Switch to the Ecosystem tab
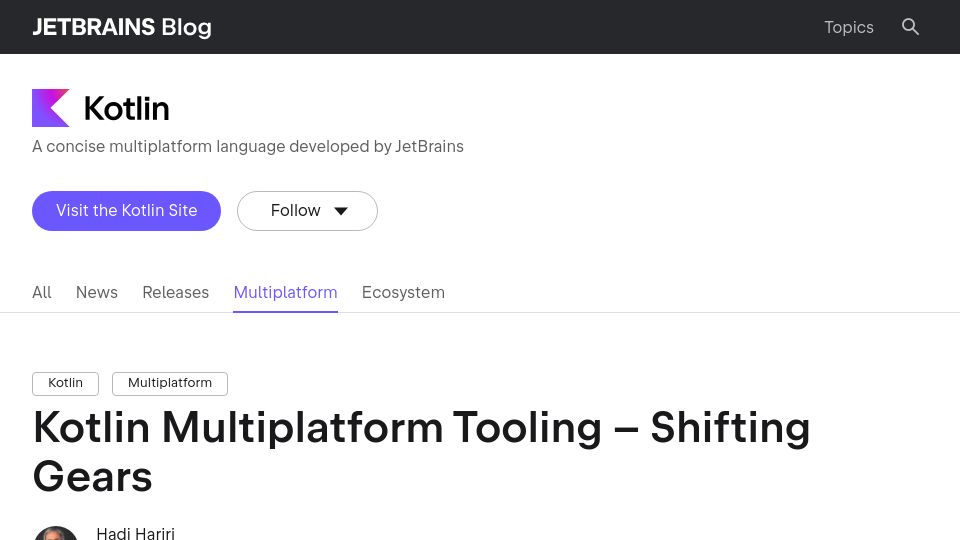 403,293
